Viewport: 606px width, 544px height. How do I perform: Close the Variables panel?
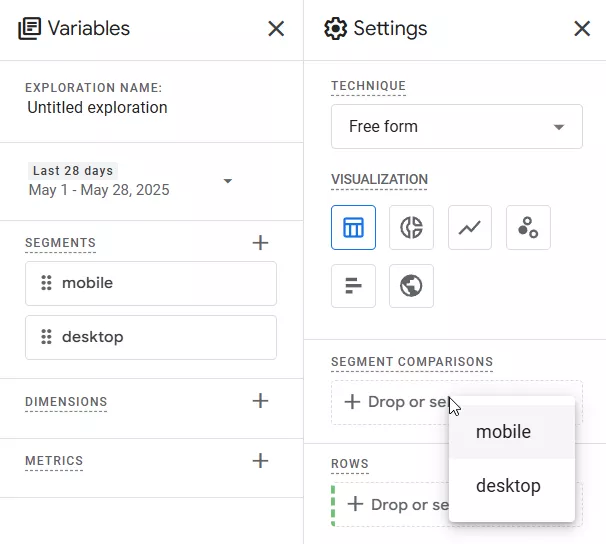(x=276, y=29)
